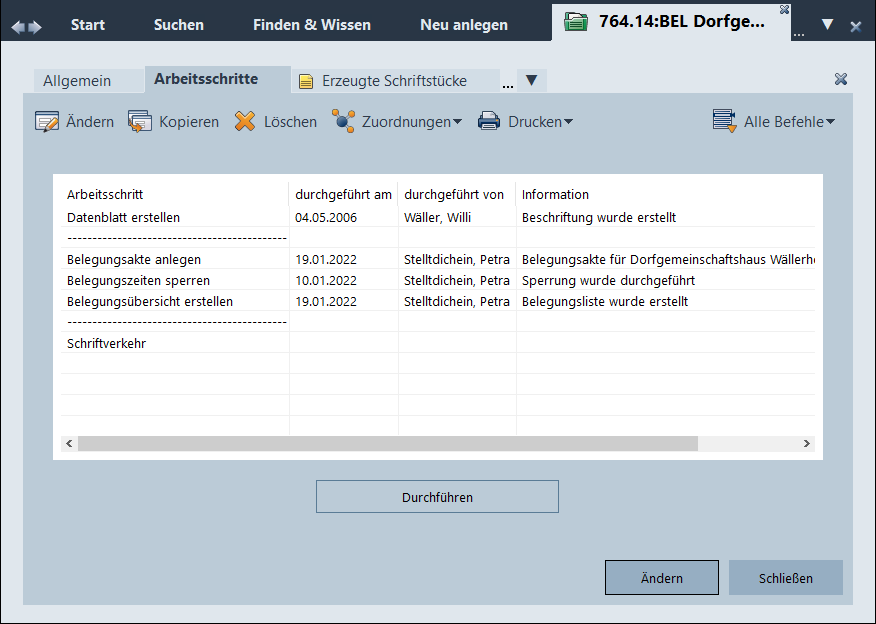Switch to the Allgemein tab
This screenshot has width=876, height=624.
click(x=77, y=81)
